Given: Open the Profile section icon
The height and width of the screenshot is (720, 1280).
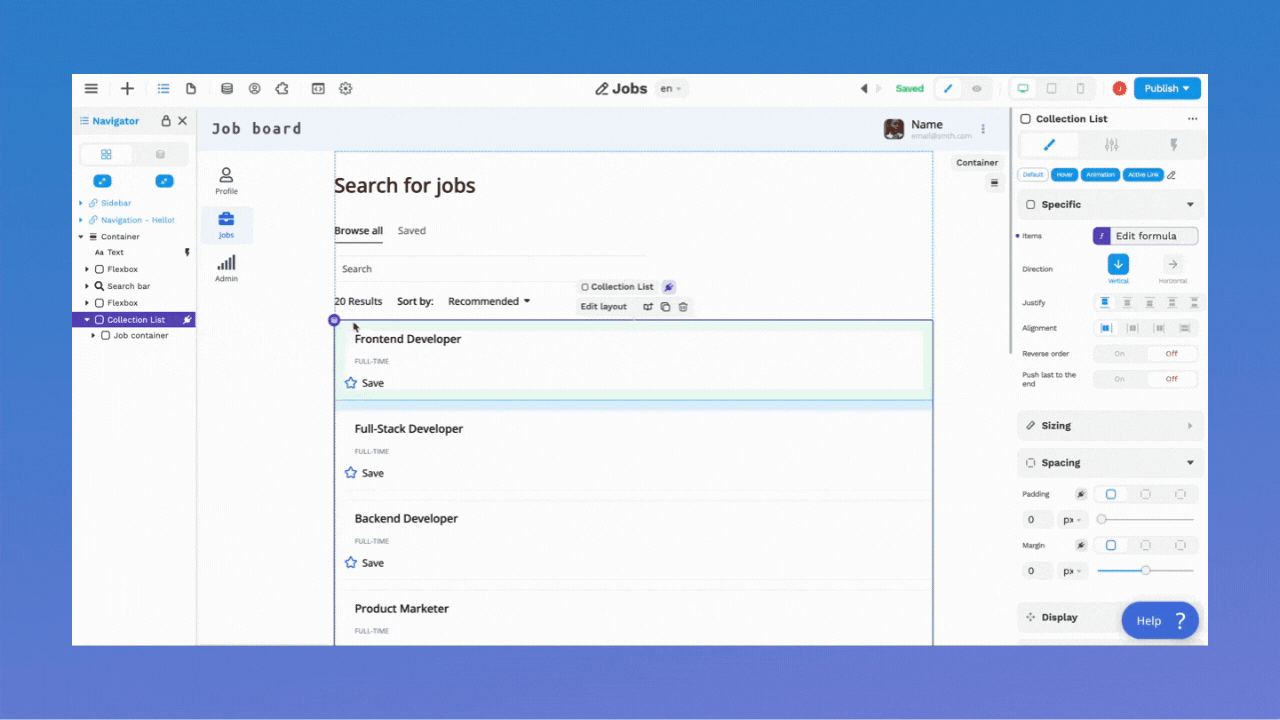Looking at the screenshot, I should tap(226, 178).
